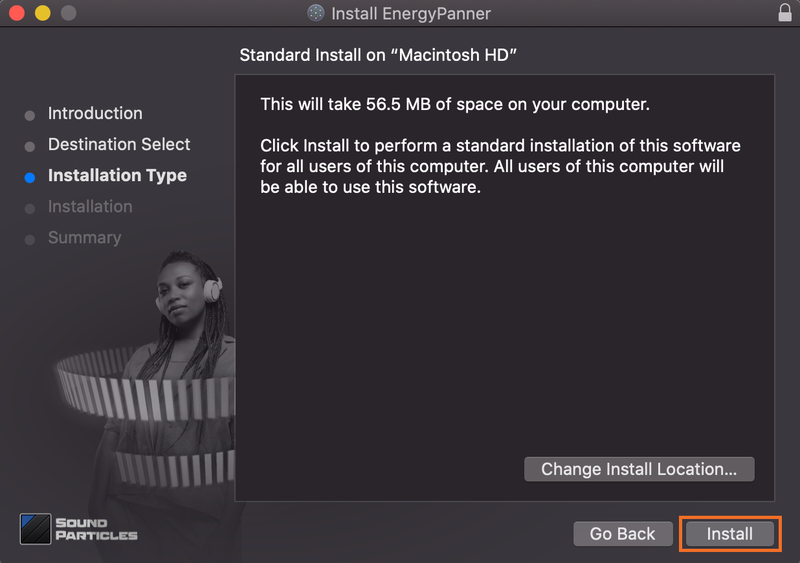This screenshot has width=800, height=563.
Task: Minimize the installer with the yellow button
Action: (42, 14)
